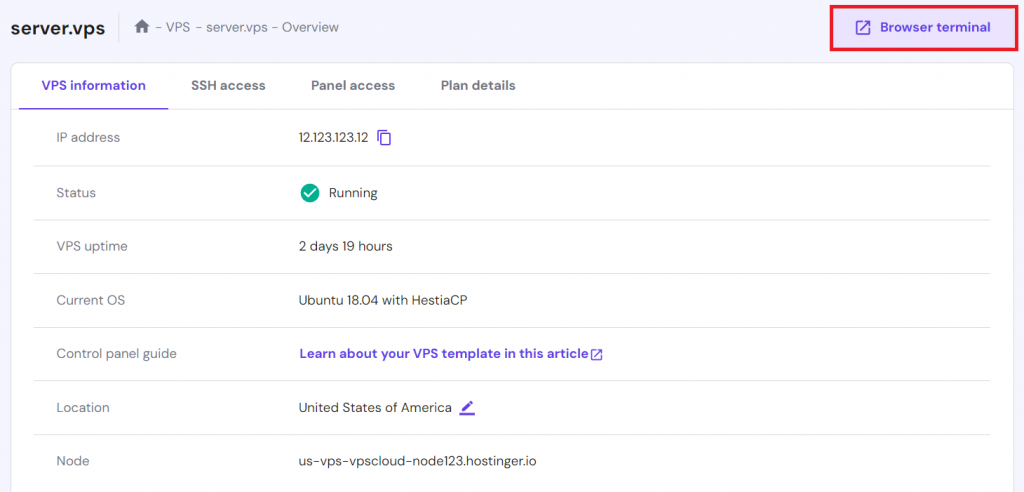Click the Ubuntu 18.04 with HestiaCP text
This screenshot has width=1024, height=492.
[386, 299]
